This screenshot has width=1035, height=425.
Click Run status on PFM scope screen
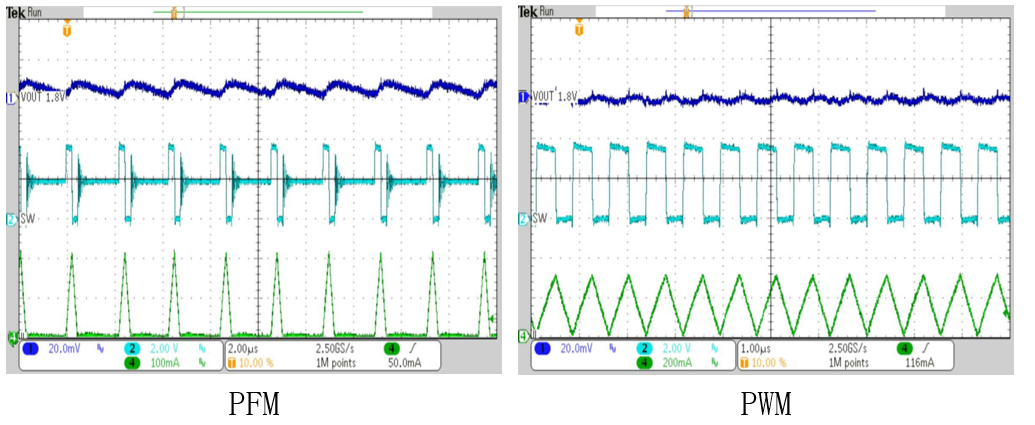click(x=34, y=12)
